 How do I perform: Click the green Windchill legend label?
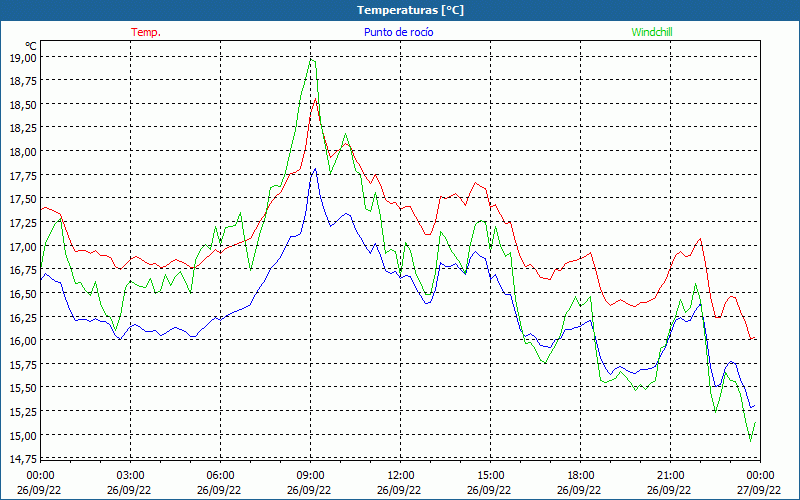pos(652,32)
